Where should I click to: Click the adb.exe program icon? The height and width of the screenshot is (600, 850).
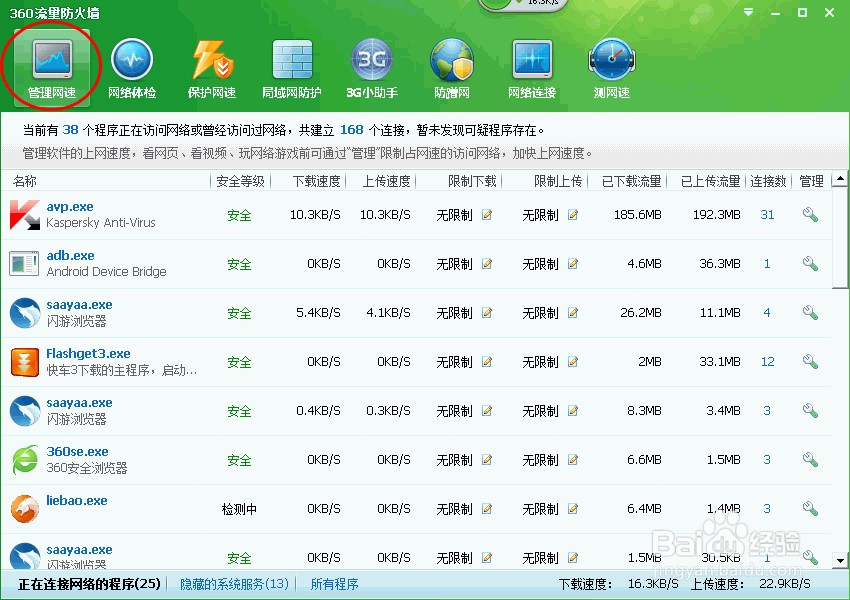[x=24, y=264]
